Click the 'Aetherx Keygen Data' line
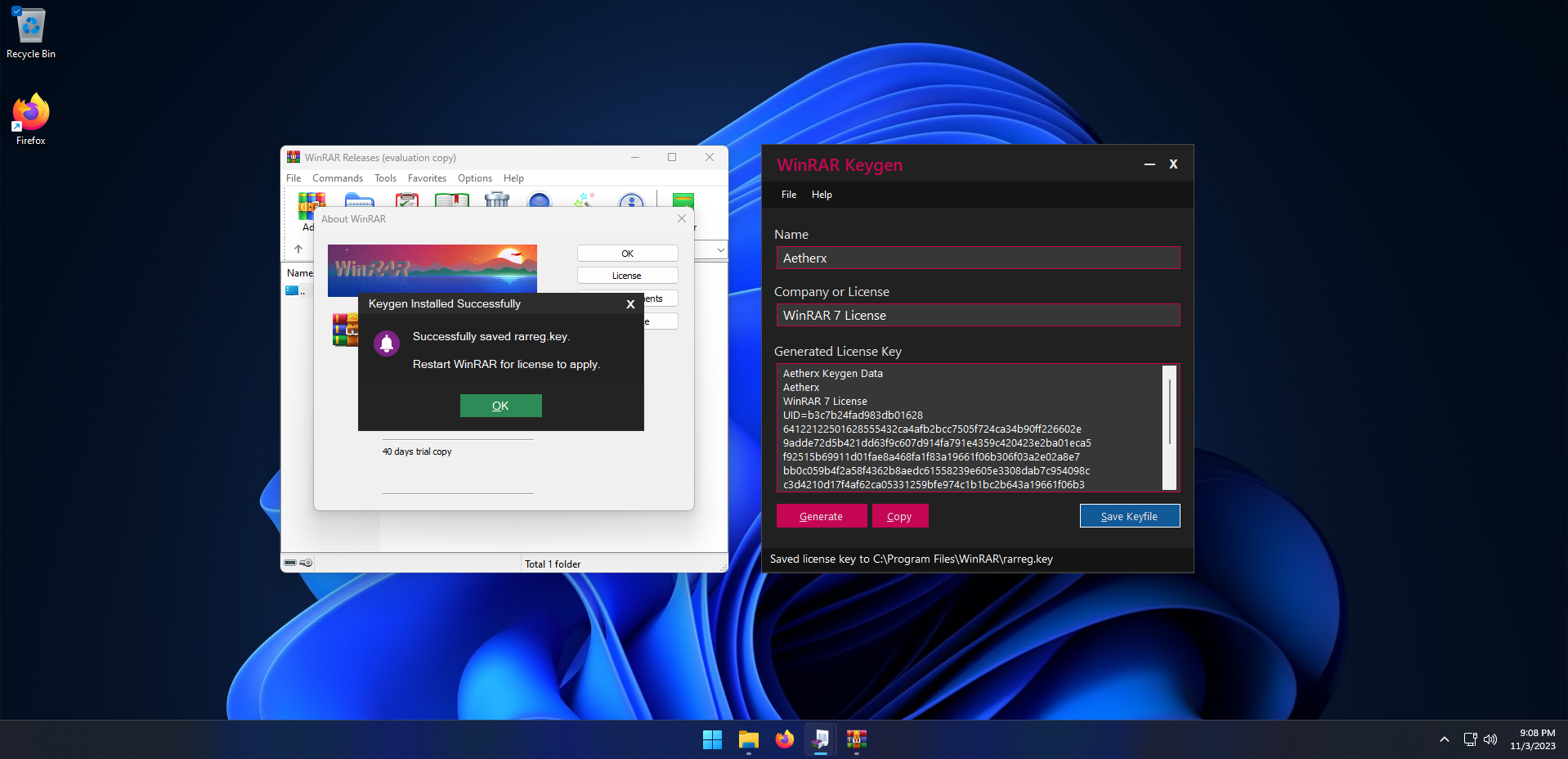 pos(833,374)
